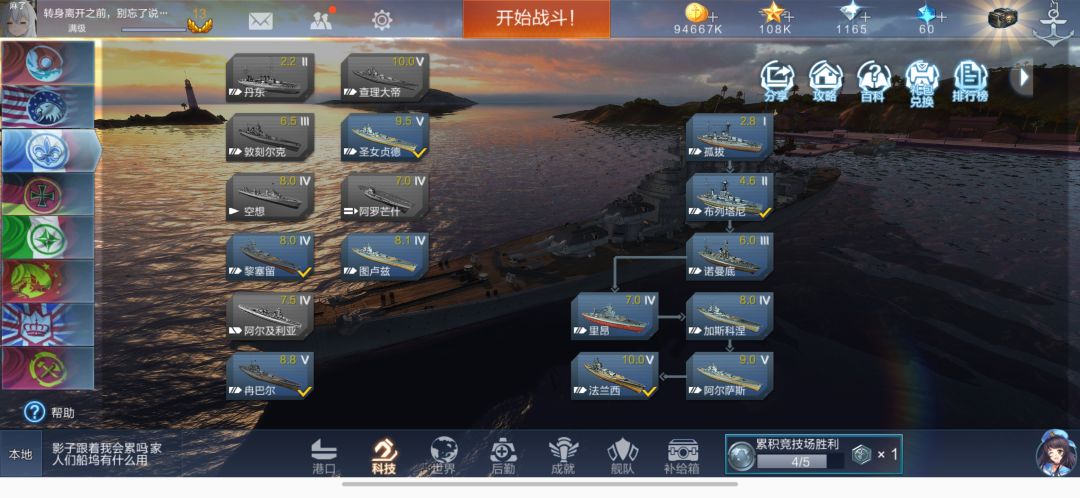Screen dimensions: 1080x498
Task: Open the mail envelope icon
Action: [260, 21]
